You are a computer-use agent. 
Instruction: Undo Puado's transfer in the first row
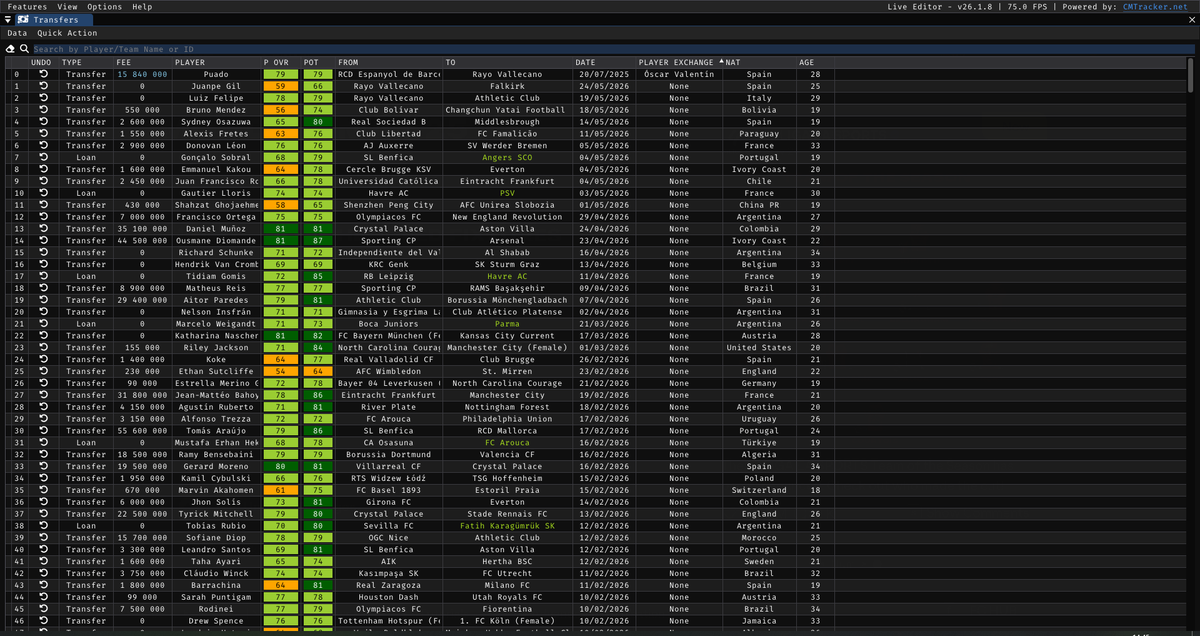pyautogui.click(x=40, y=73)
